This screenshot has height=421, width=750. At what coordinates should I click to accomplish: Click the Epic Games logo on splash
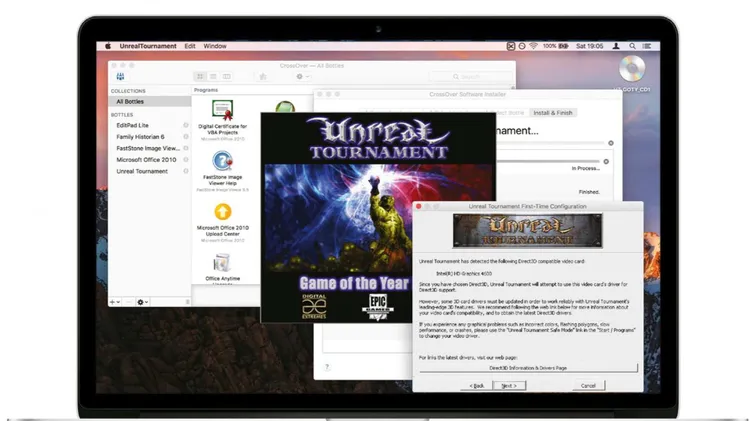(x=377, y=307)
